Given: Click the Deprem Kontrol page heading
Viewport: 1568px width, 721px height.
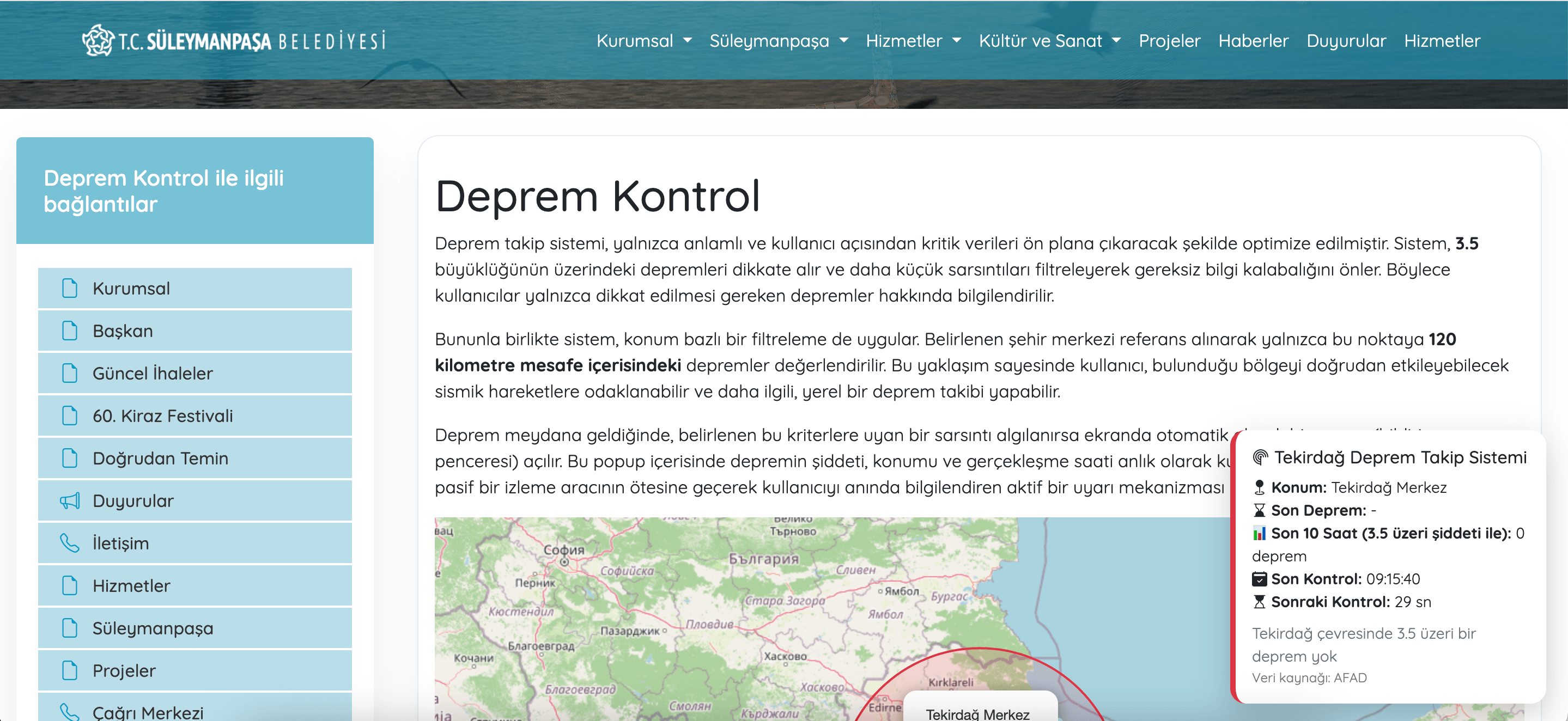Looking at the screenshot, I should click(x=598, y=197).
